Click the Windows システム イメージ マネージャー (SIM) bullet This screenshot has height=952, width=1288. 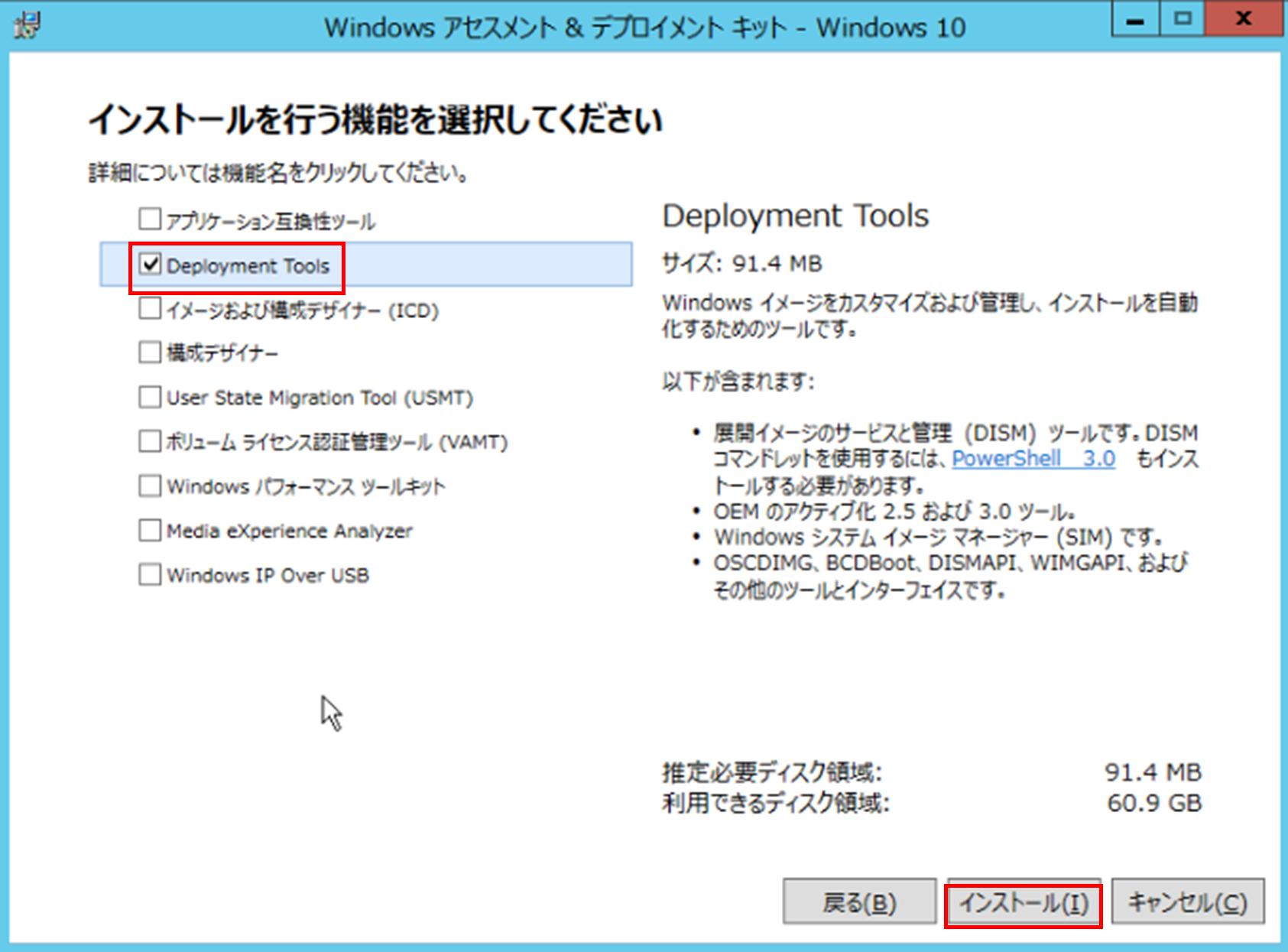point(939,538)
